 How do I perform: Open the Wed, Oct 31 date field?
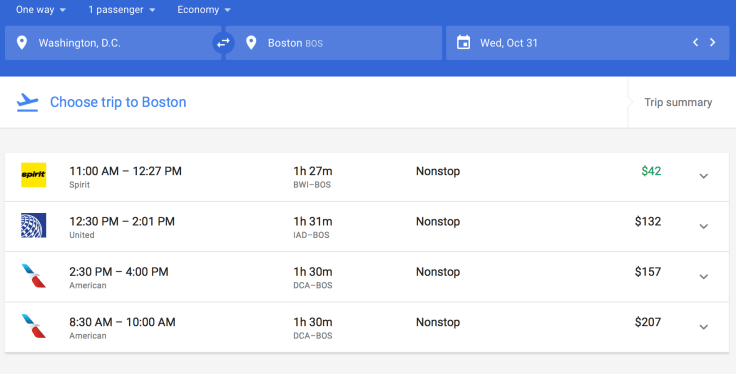coord(587,43)
